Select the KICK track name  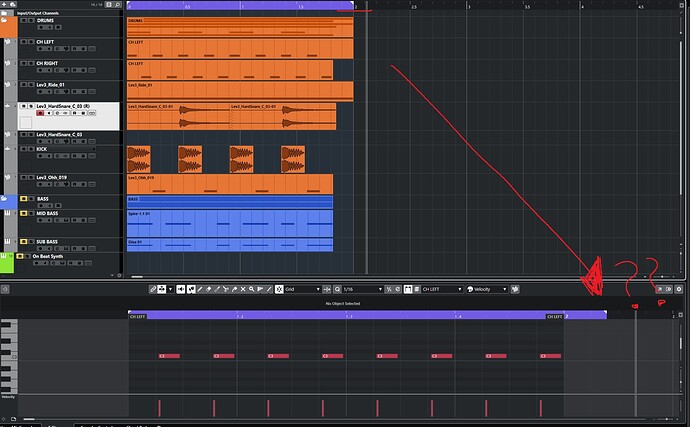(x=42, y=149)
